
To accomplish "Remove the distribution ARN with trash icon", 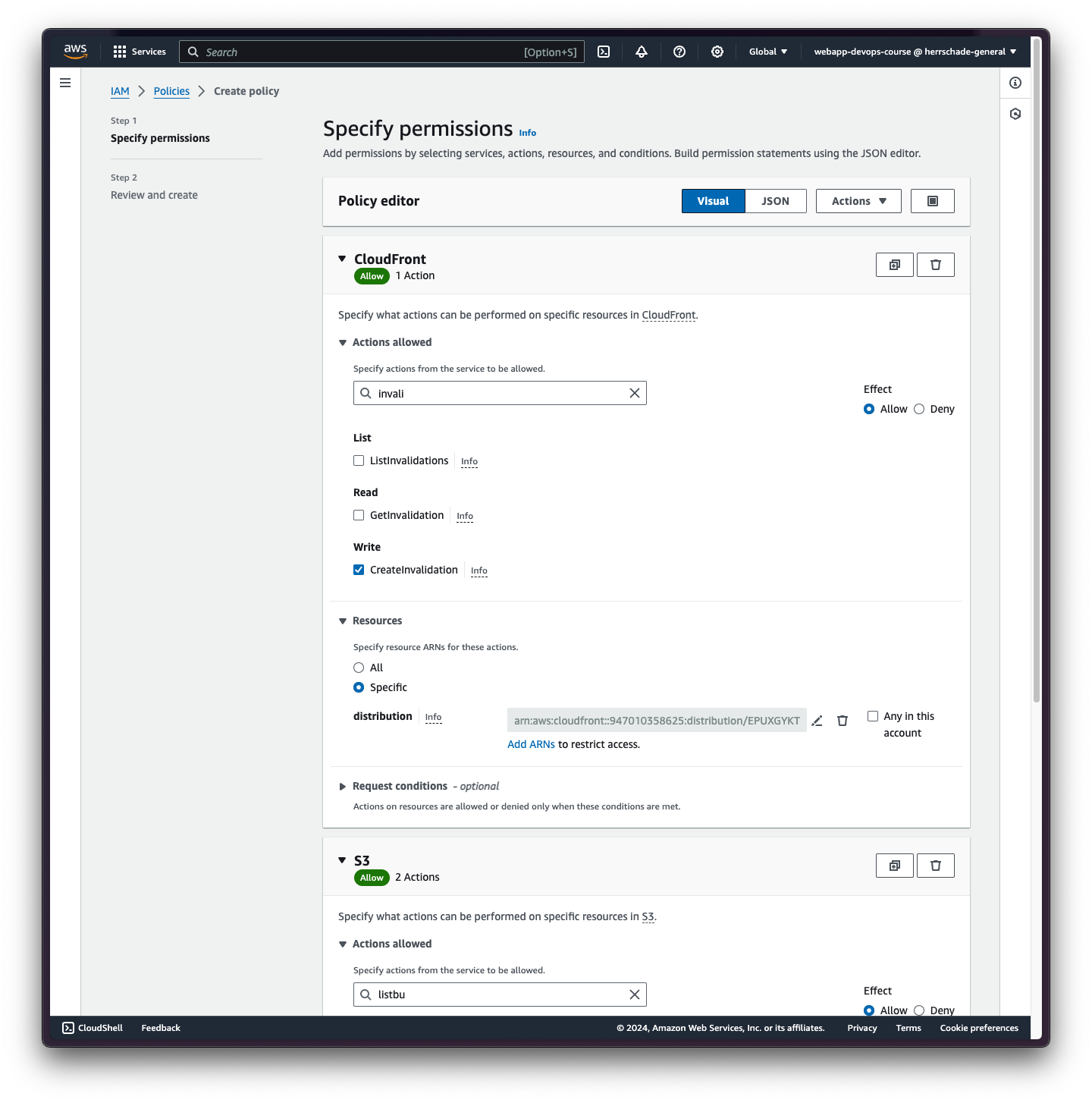I will pyautogui.click(x=843, y=721).
